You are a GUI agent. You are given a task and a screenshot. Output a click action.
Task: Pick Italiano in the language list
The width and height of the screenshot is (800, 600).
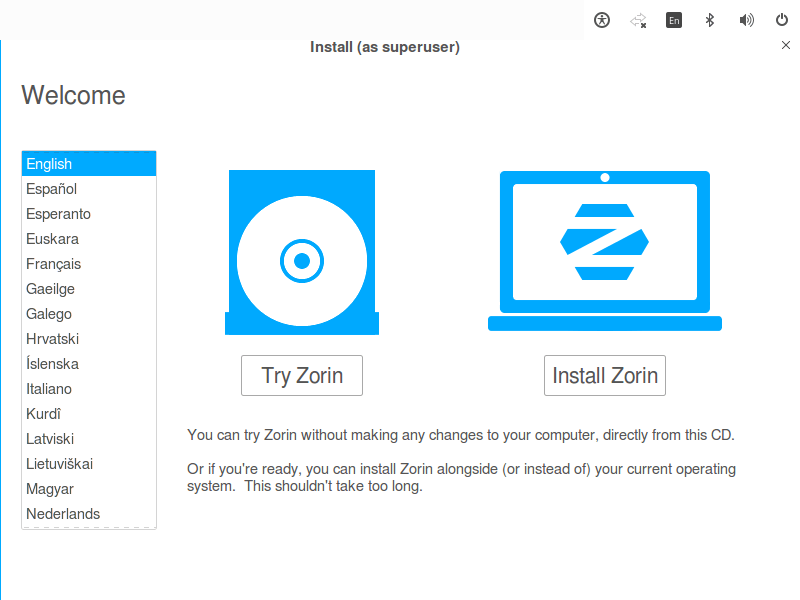(x=88, y=389)
